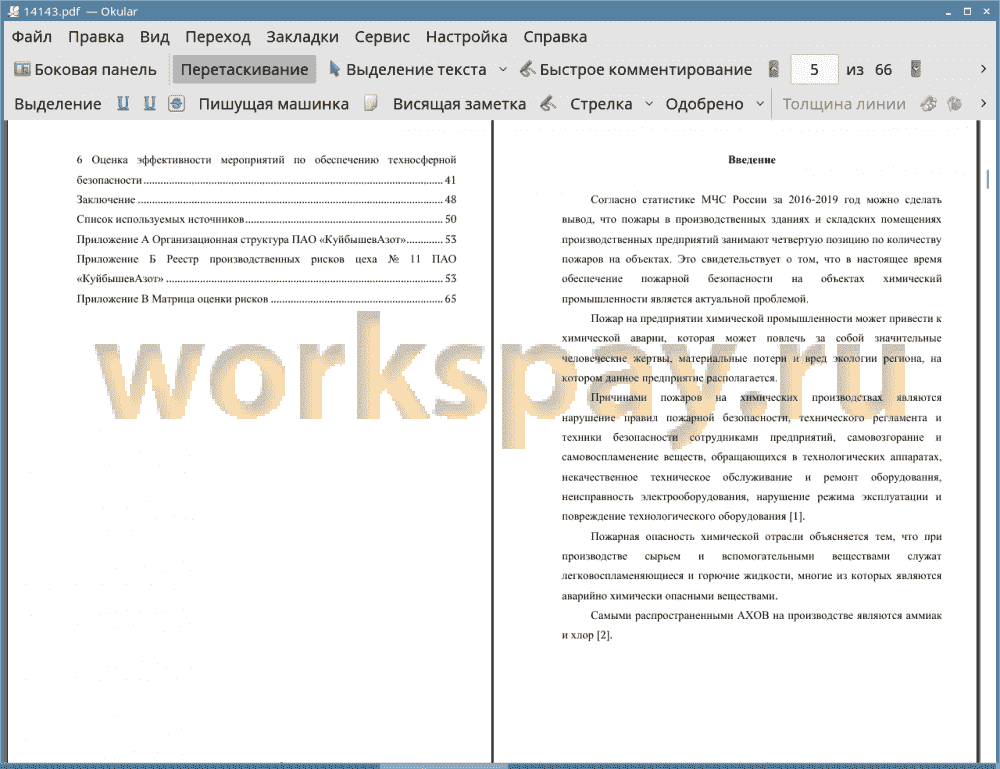Click the disabled Толщина линии control
This screenshot has height=769, width=1000.
click(x=844, y=103)
